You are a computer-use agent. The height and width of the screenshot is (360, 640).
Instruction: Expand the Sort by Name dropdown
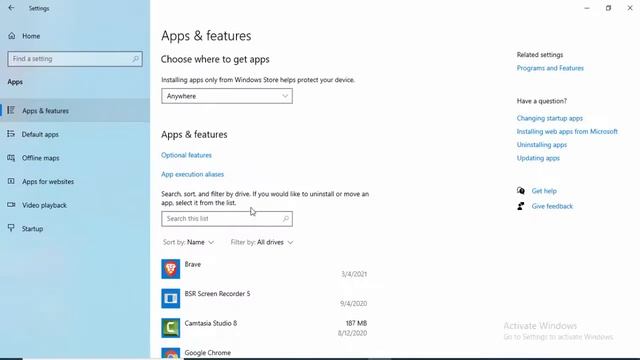tap(189, 242)
